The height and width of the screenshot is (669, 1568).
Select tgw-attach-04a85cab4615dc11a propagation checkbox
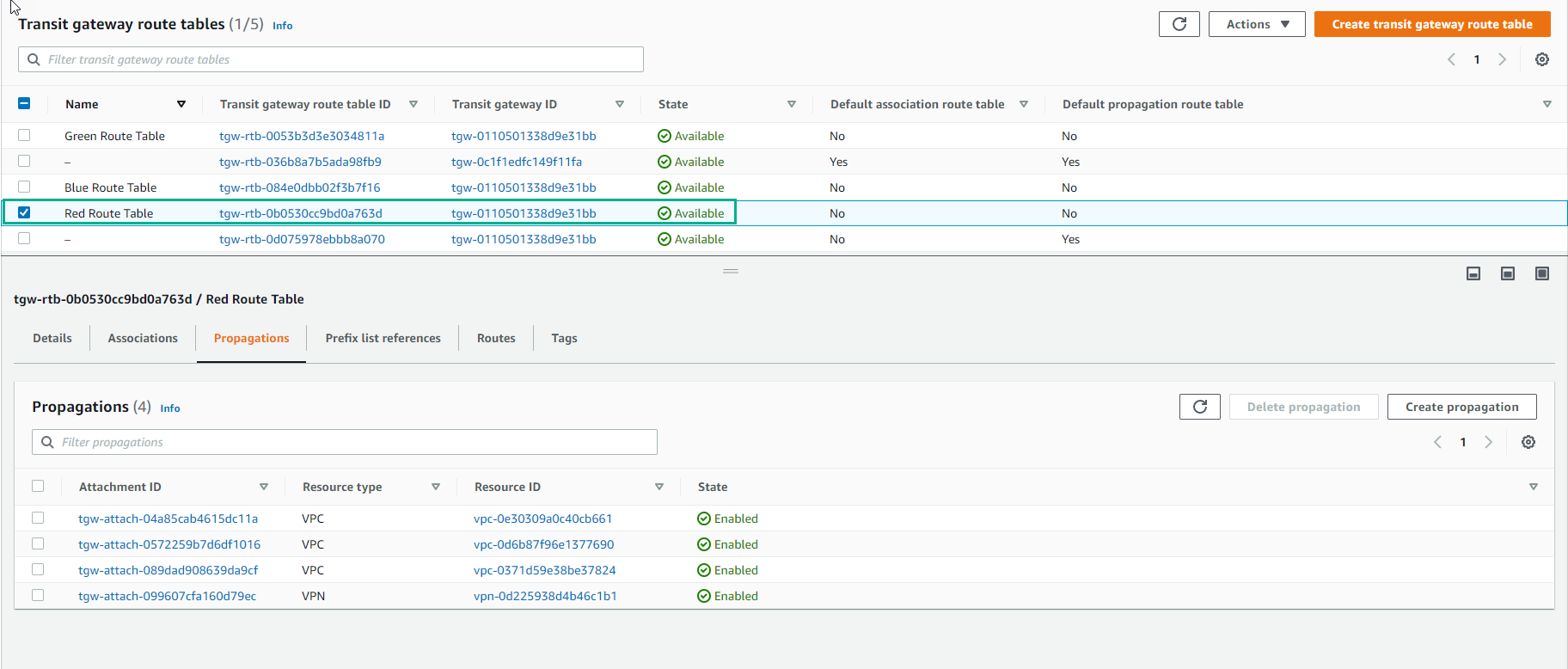click(38, 518)
